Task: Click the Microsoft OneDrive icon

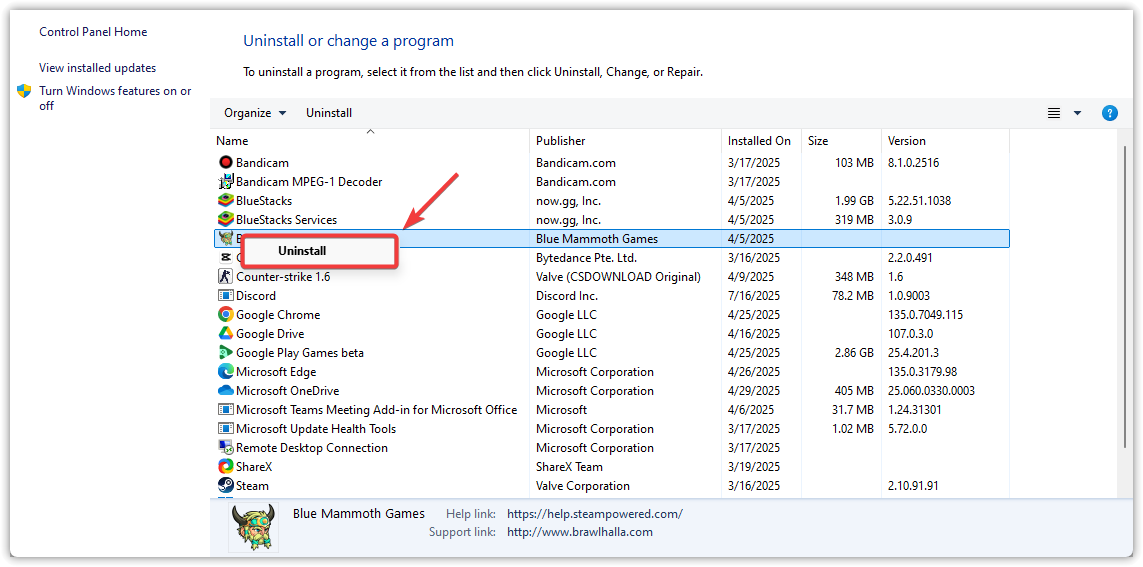Action: coord(225,391)
